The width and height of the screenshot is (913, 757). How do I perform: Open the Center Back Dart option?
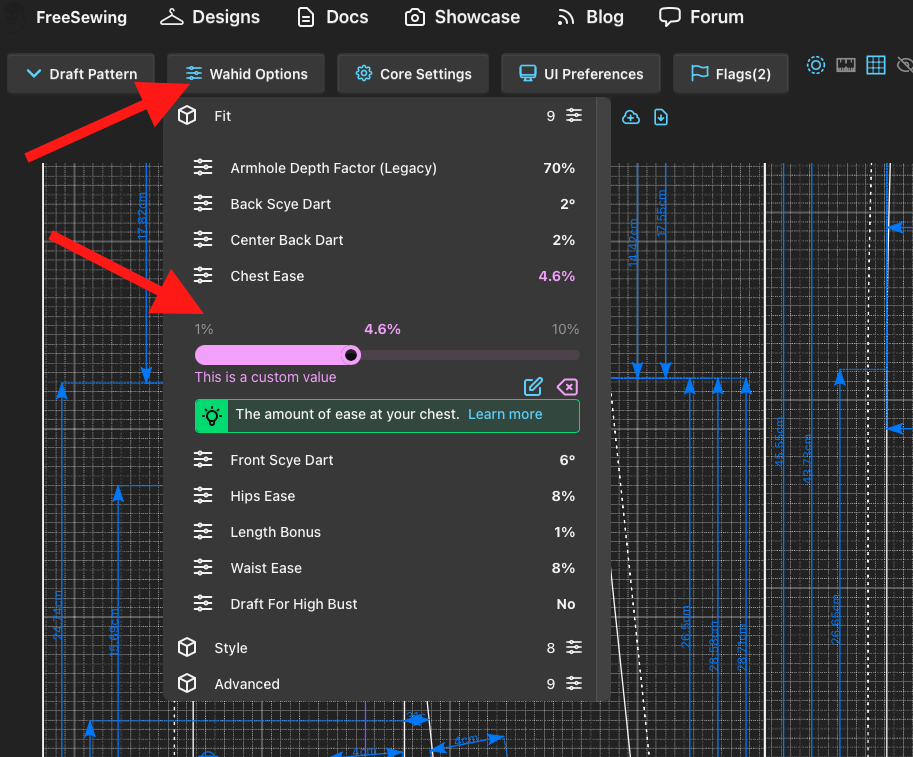point(384,240)
